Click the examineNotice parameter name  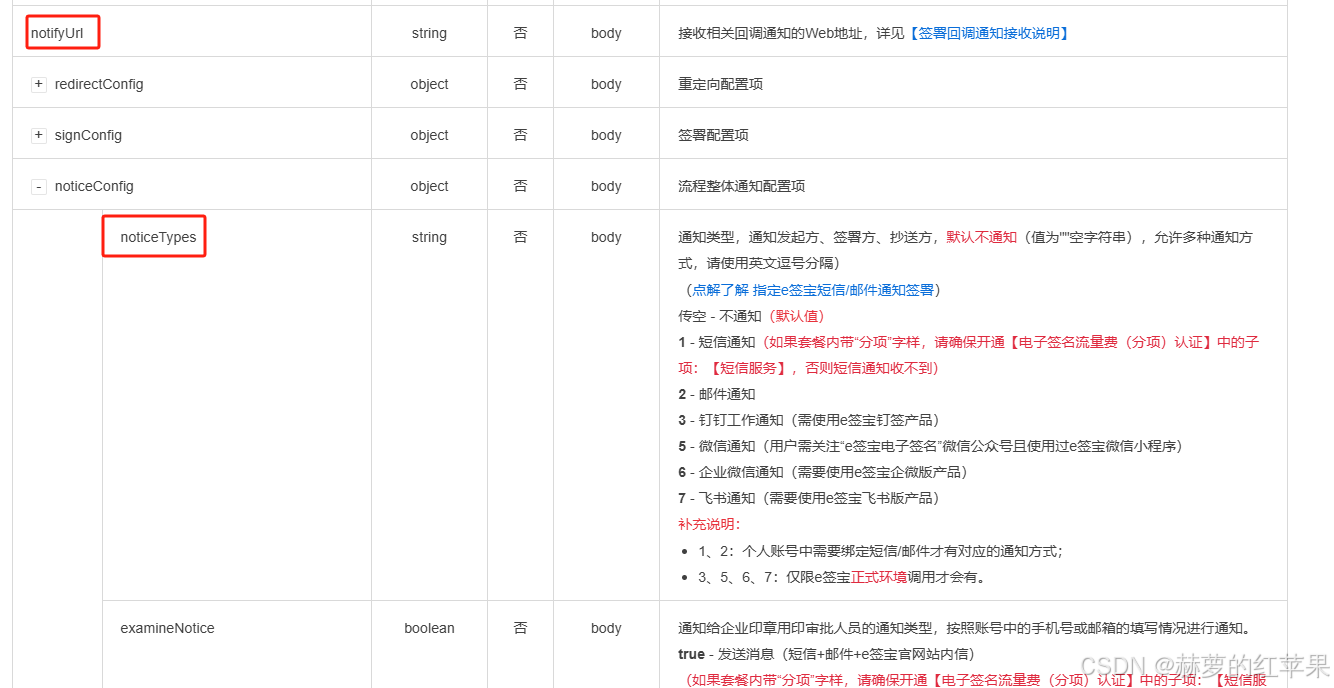tap(167, 628)
